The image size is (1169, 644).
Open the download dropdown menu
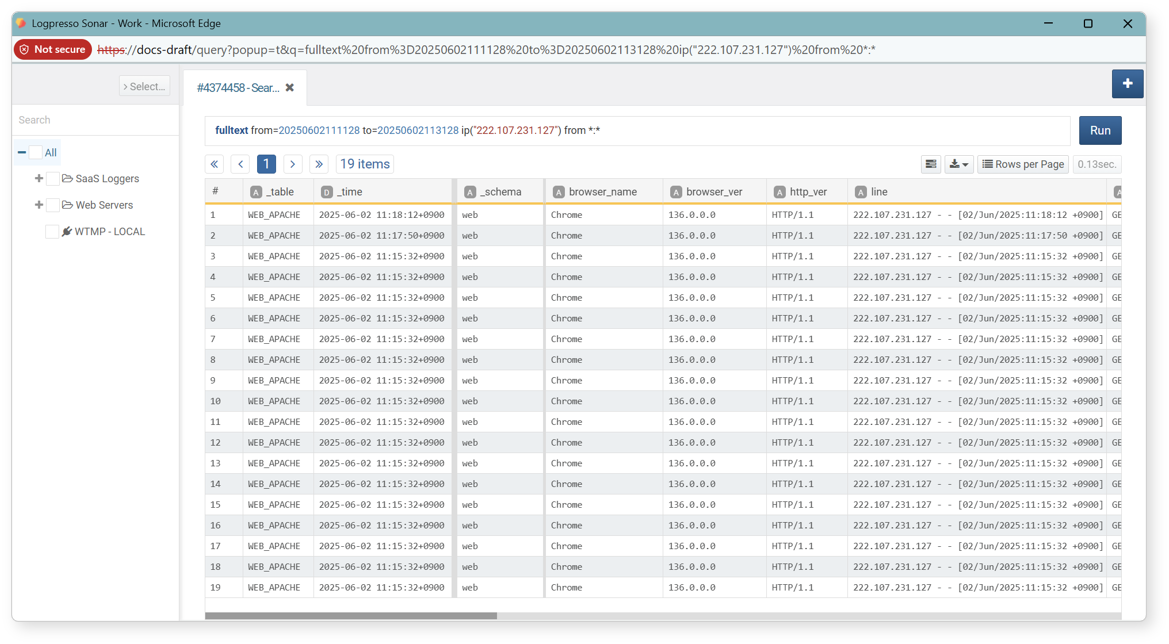959,164
